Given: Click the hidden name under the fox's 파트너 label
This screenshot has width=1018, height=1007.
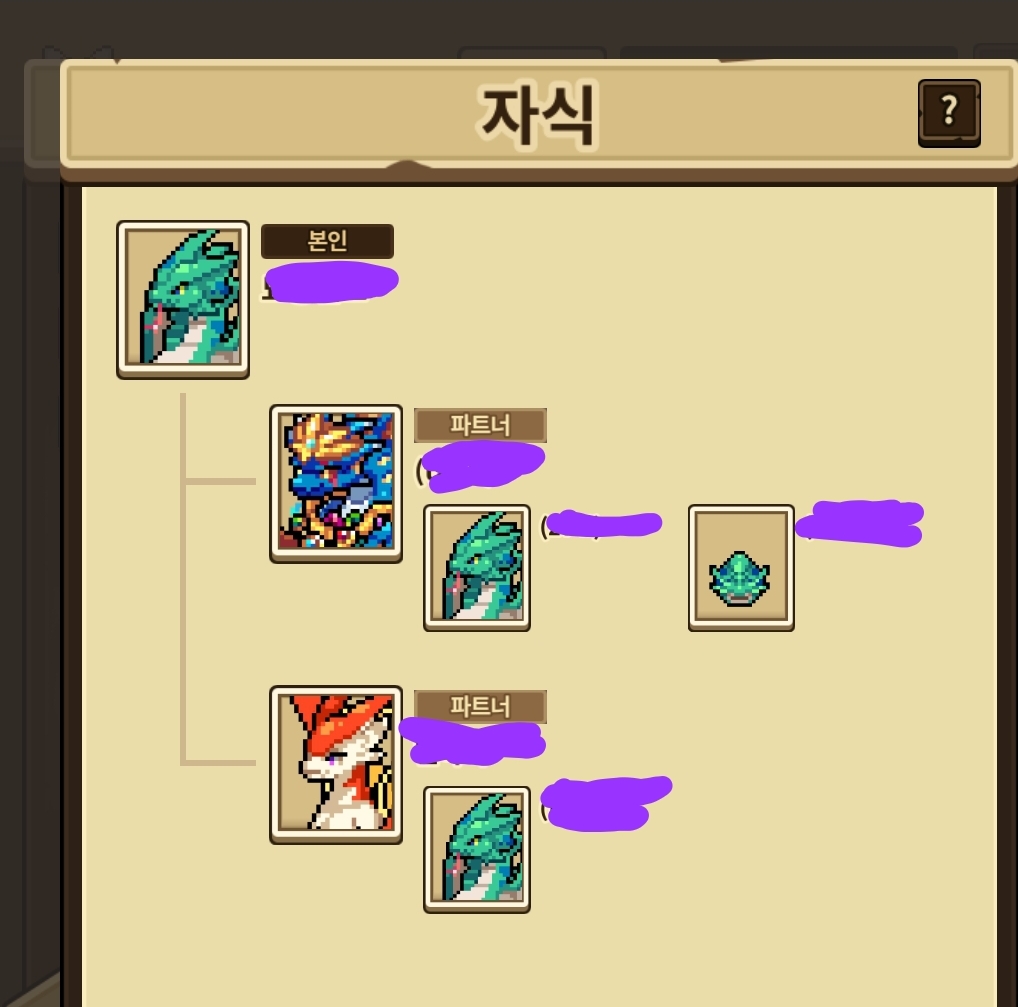Looking at the screenshot, I should coord(473,741).
